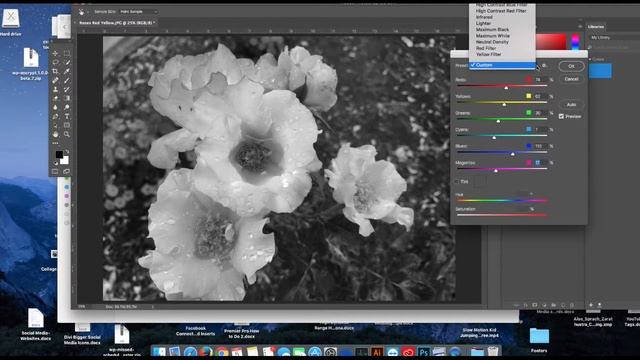640x360 pixels.
Task: Choose the Yellow Filter preset
Action: [x=501, y=54]
